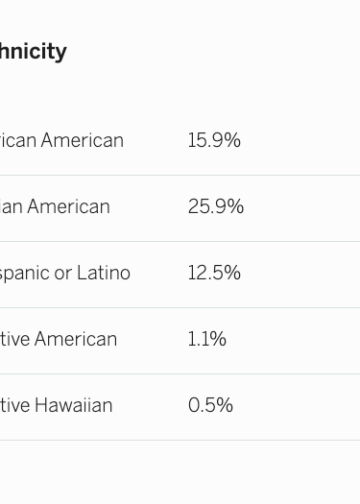The width and height of the screenshot is (360, 504).
Task: Select the 1.1% Native American percentage
Action: (207, 339)
